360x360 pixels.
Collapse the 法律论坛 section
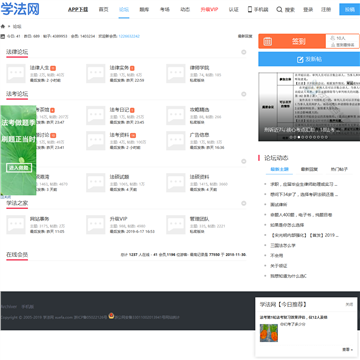pyautogui.click(x=244, y=52)
